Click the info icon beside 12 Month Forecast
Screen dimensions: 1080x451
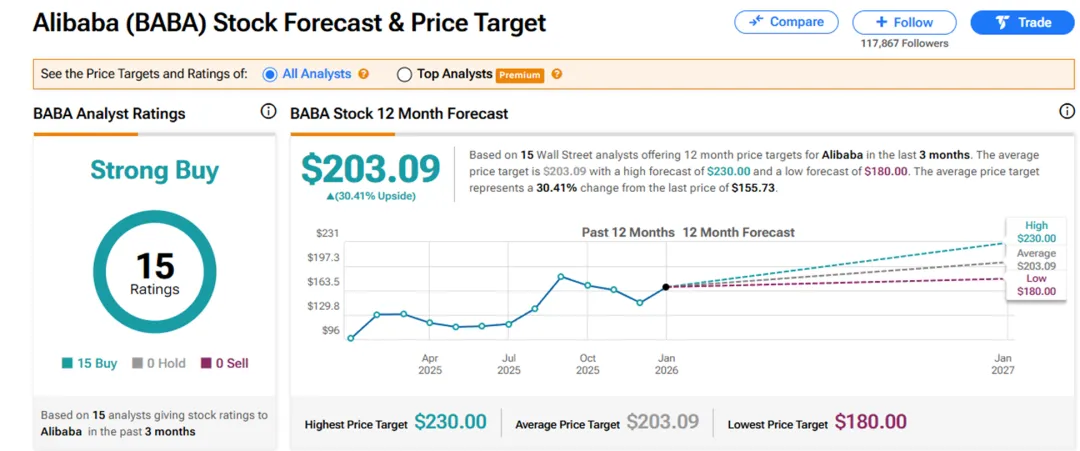1067,112
